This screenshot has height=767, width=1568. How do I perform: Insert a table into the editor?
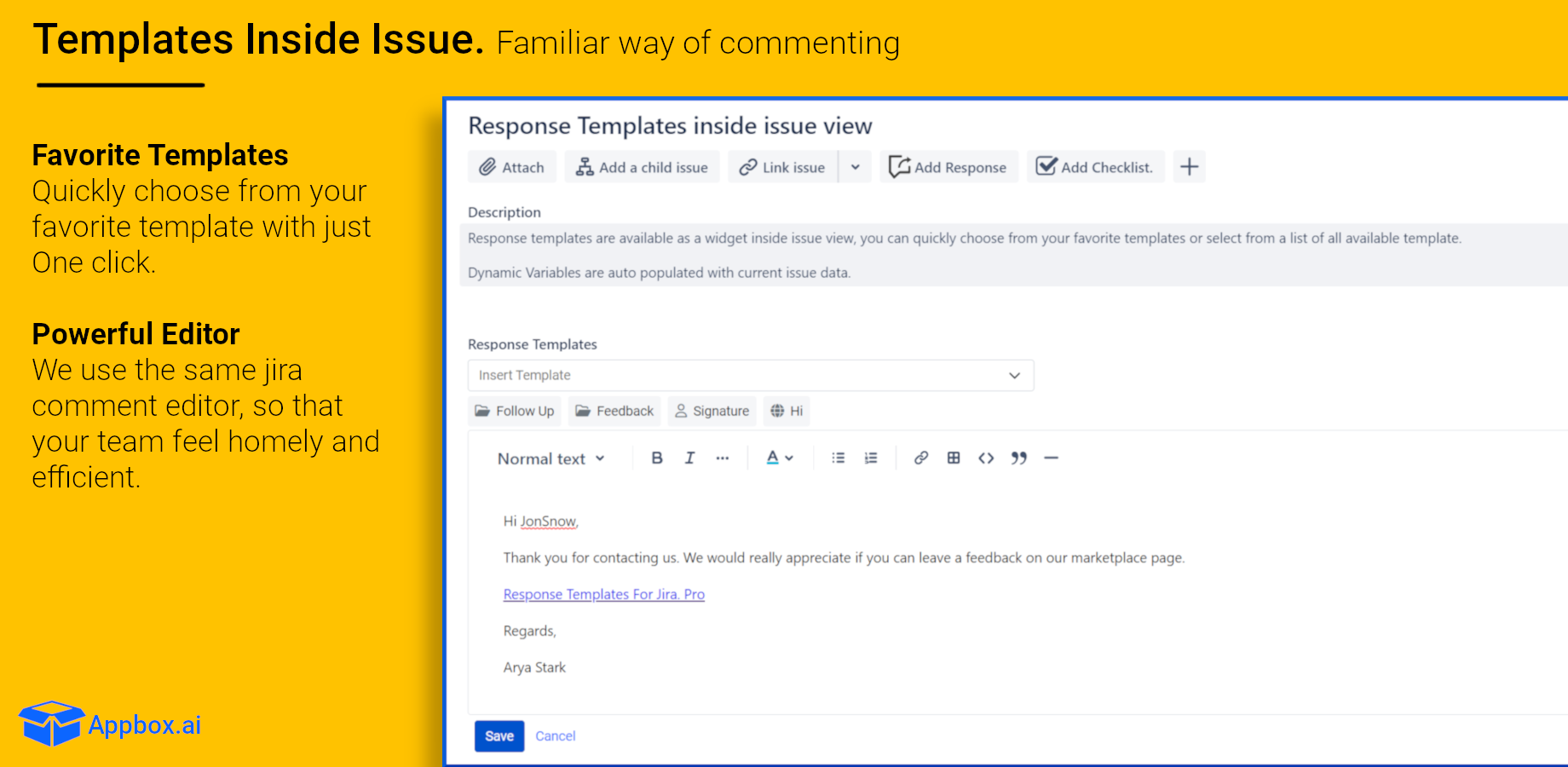(953, 458)
